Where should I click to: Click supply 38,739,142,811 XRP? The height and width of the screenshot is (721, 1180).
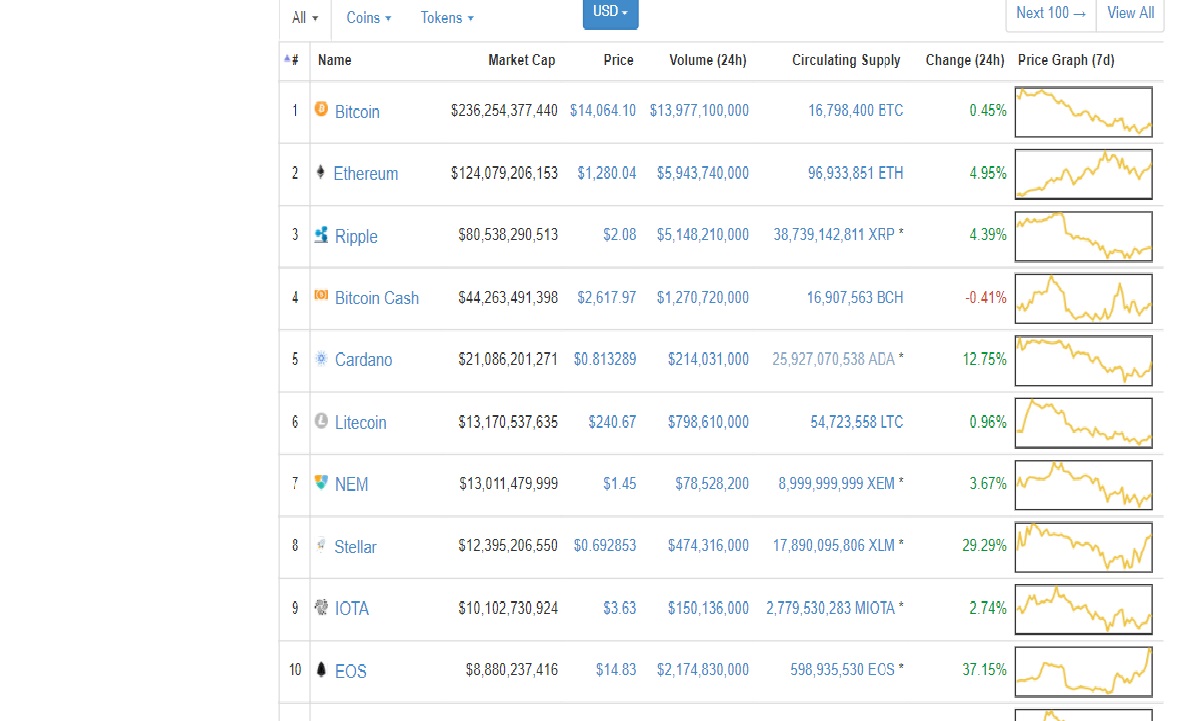[834, 235]
